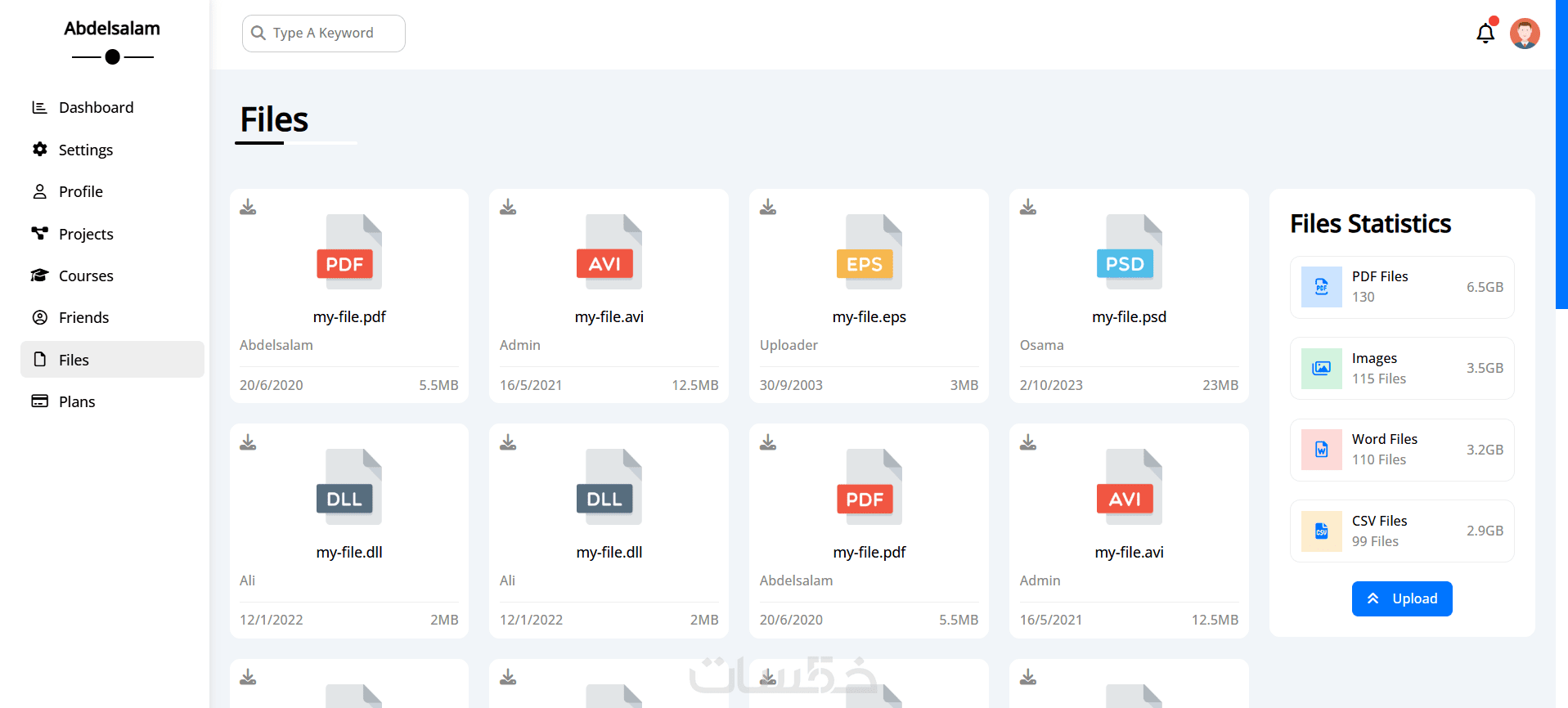Click the Settings gear icon in the sidebar

tap(39, 149)
